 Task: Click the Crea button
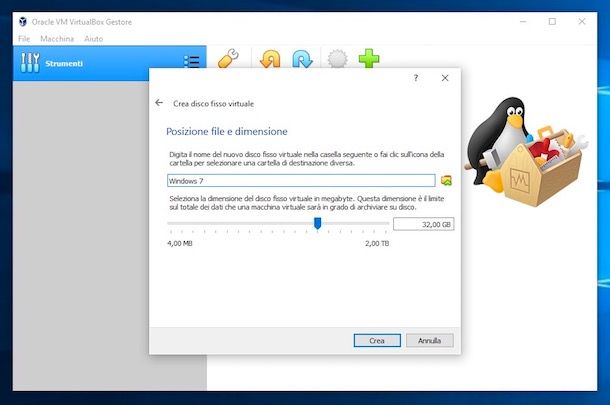pyautogui.click(x=377, y=340)
